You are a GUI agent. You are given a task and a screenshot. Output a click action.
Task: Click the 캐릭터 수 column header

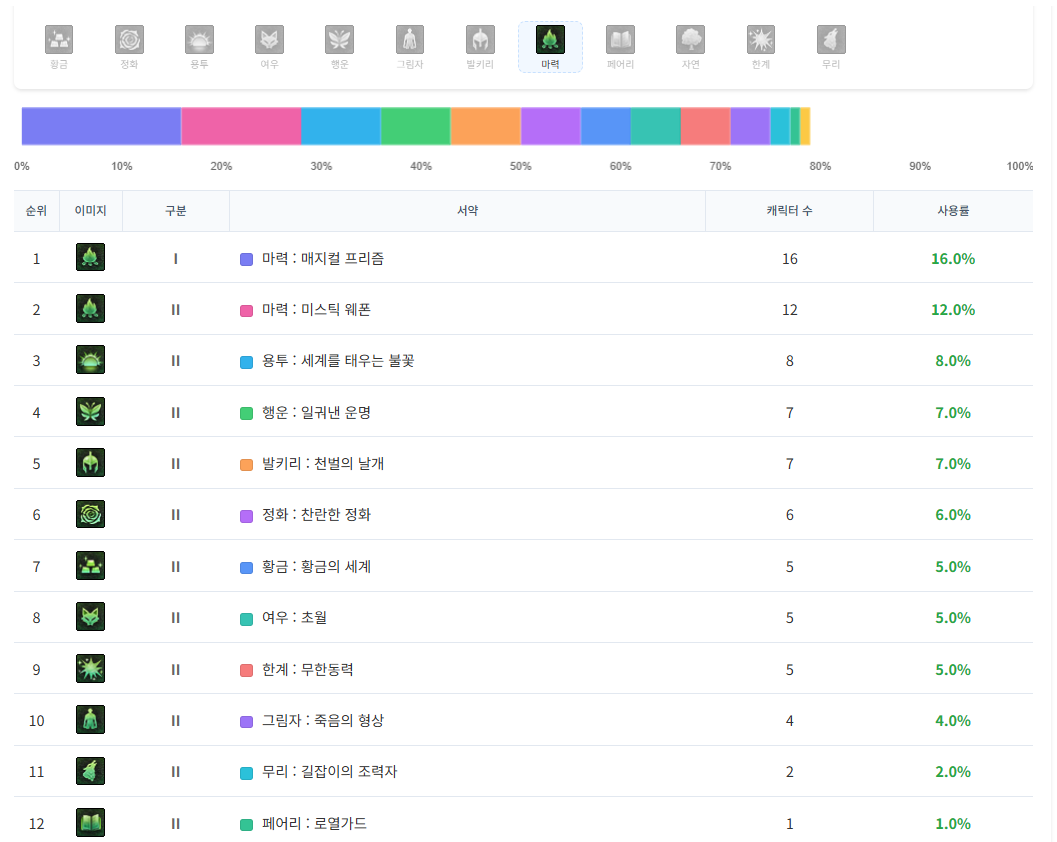tap(789, 211)
